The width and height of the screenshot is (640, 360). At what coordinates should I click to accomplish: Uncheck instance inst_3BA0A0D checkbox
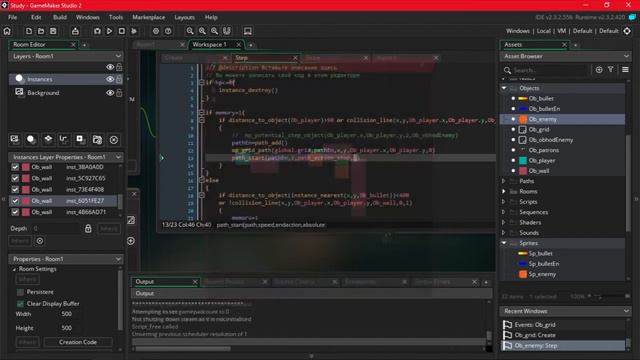coord(15,167)
